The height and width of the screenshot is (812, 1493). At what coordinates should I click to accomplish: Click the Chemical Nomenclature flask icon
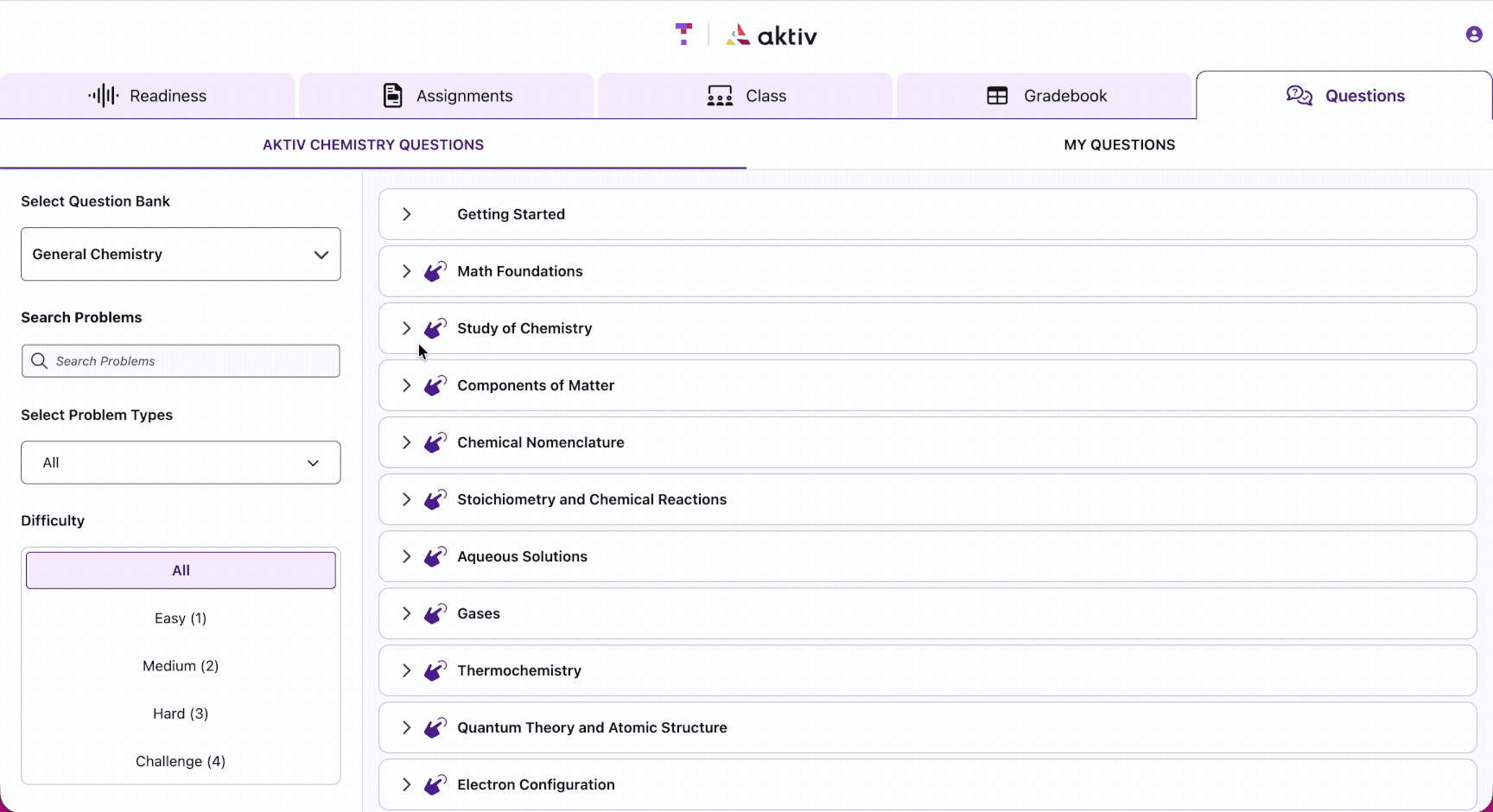coord(435,442)
